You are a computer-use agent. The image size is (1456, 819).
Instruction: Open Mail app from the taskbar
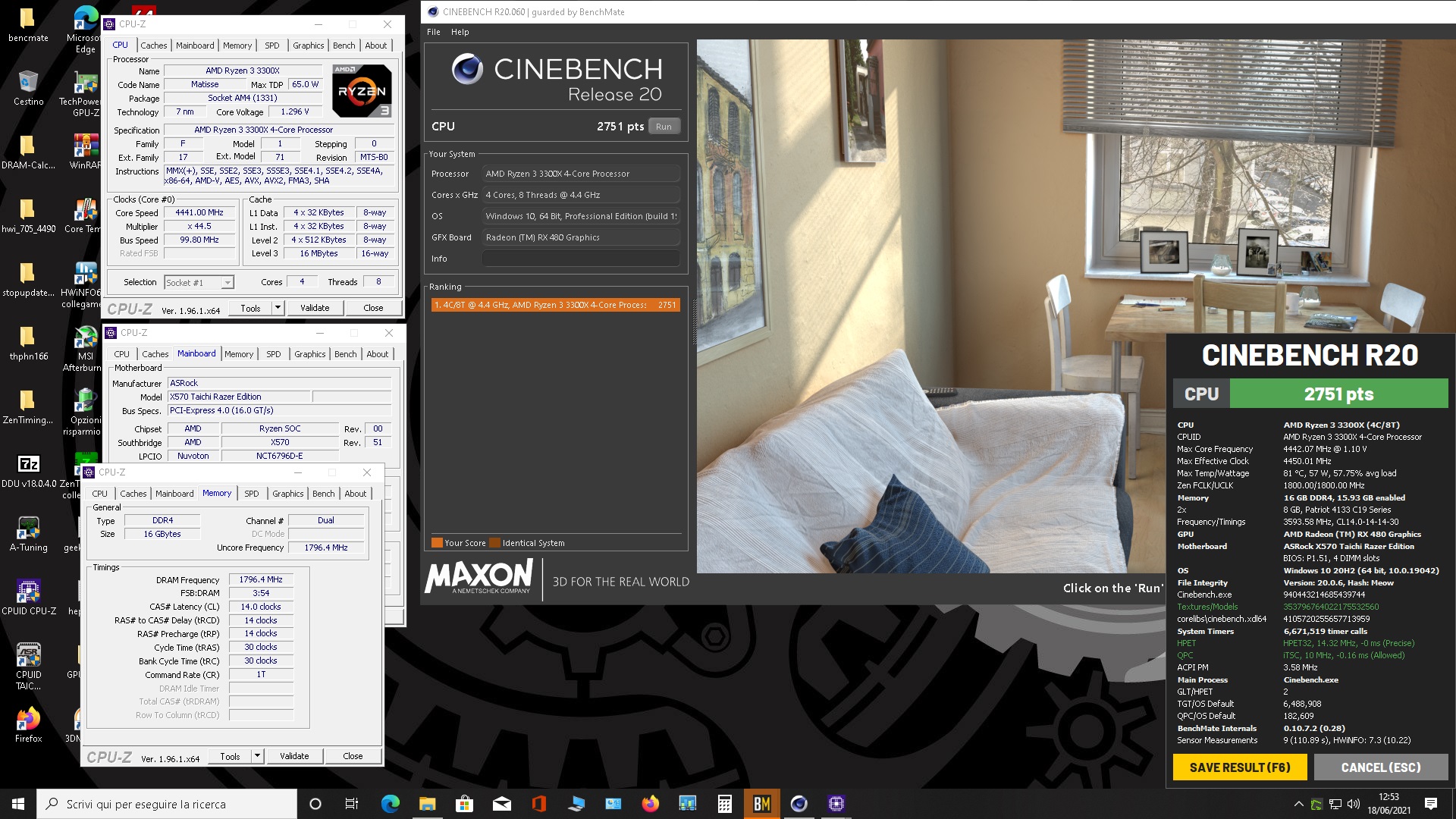[x=501, y=804]
